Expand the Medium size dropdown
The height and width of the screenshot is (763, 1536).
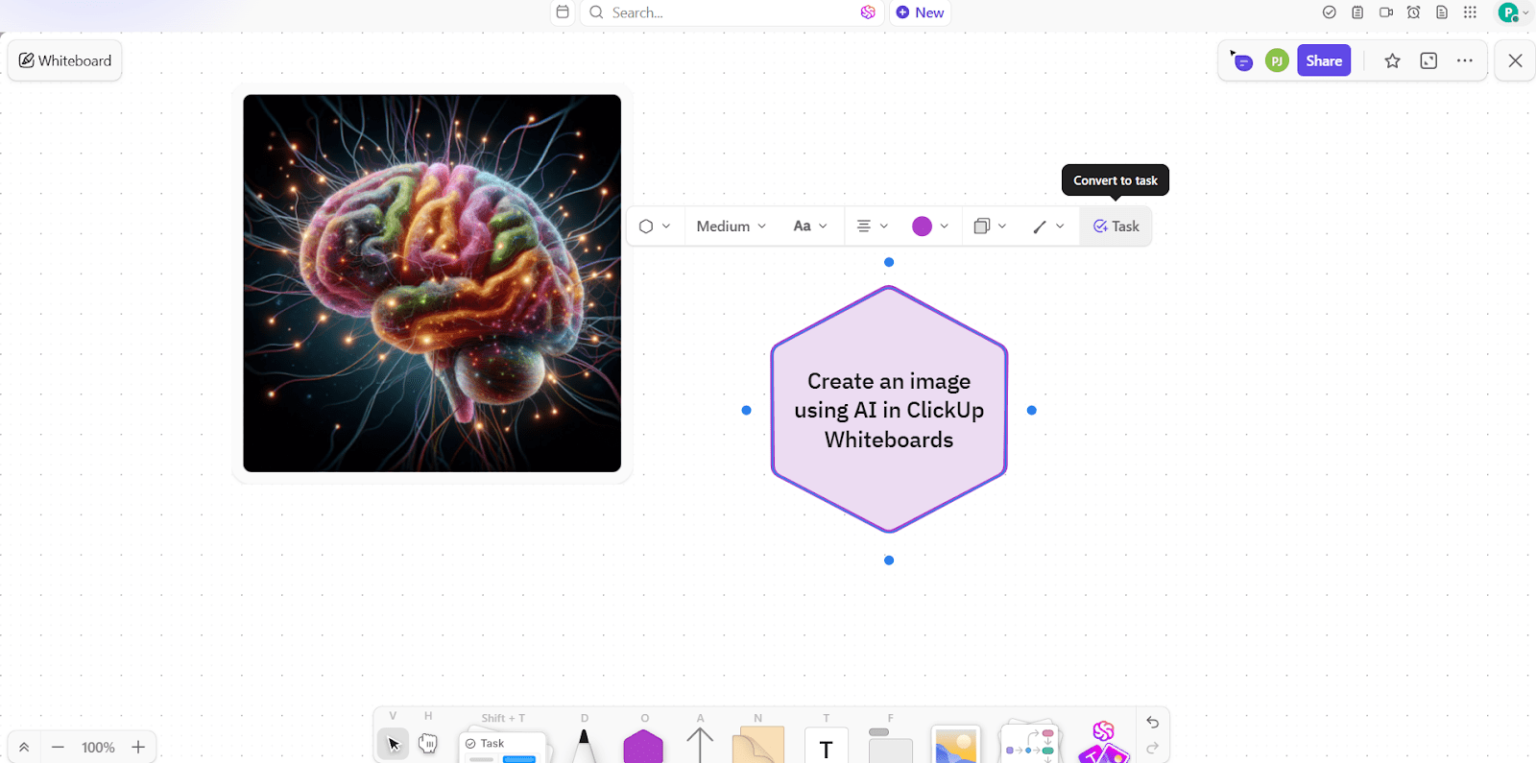(730, 226)
